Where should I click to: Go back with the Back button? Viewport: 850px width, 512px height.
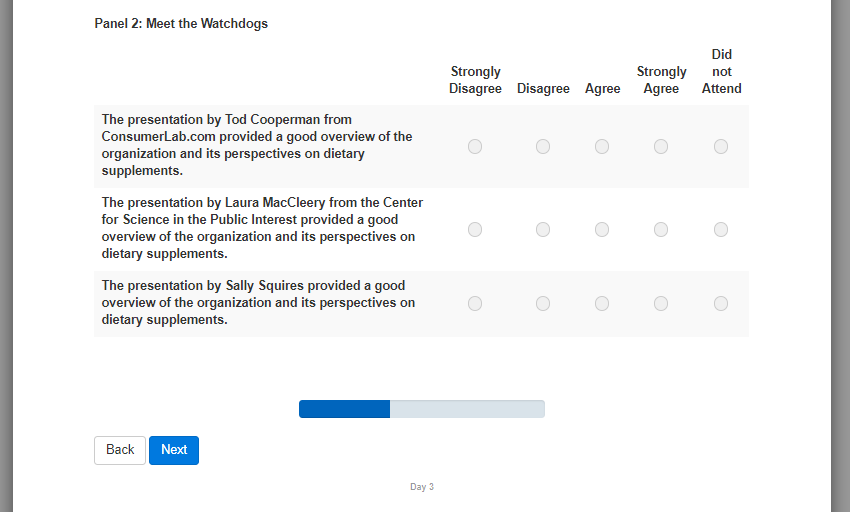tap(120, 450)
